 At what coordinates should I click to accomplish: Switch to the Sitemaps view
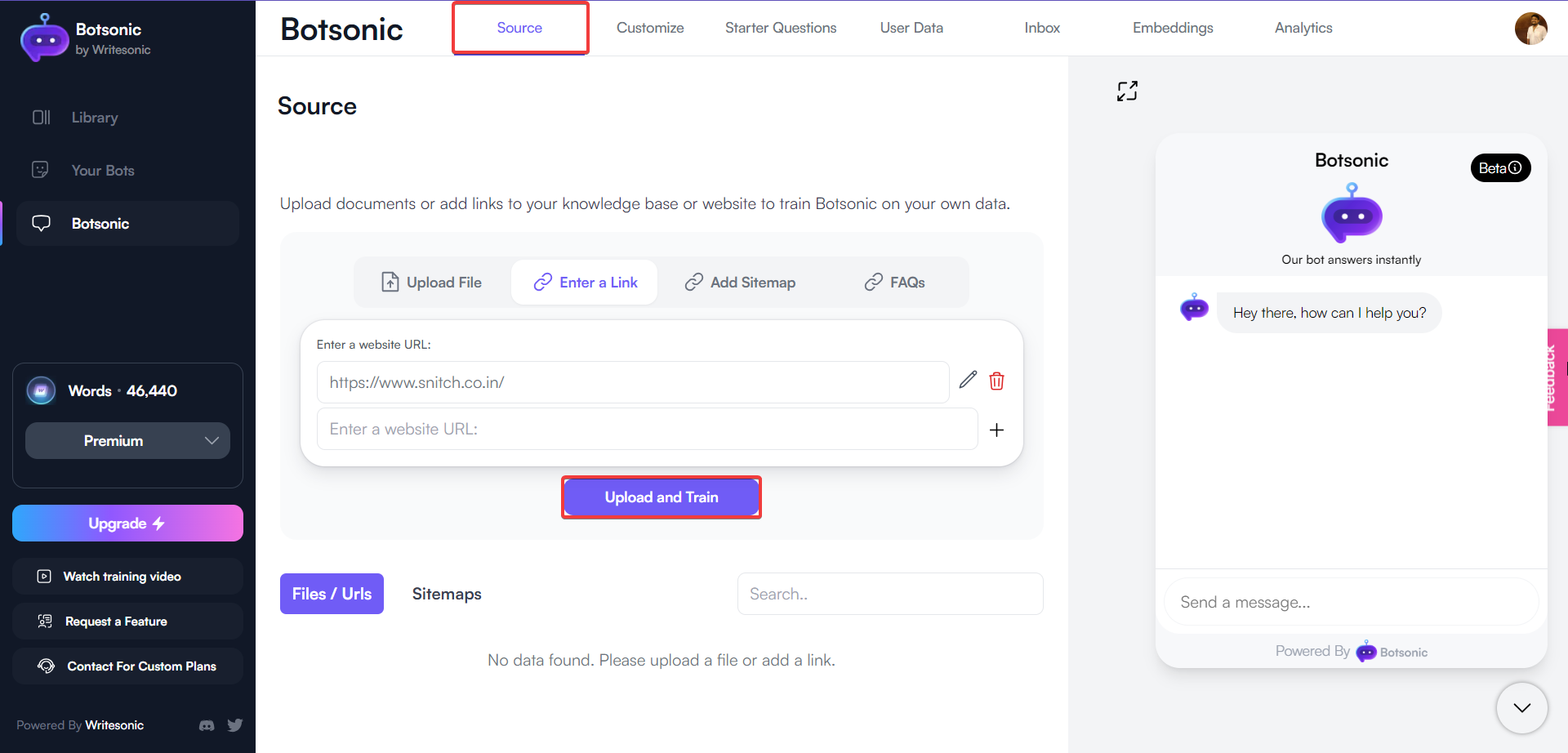[447, 594]
